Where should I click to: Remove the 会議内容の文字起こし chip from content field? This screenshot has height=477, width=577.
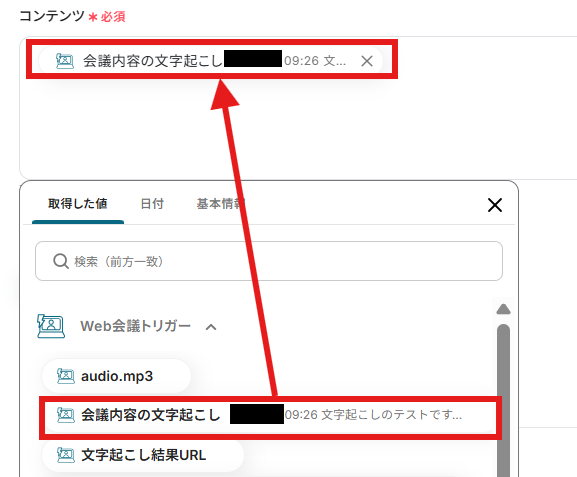tap(367, 61)
